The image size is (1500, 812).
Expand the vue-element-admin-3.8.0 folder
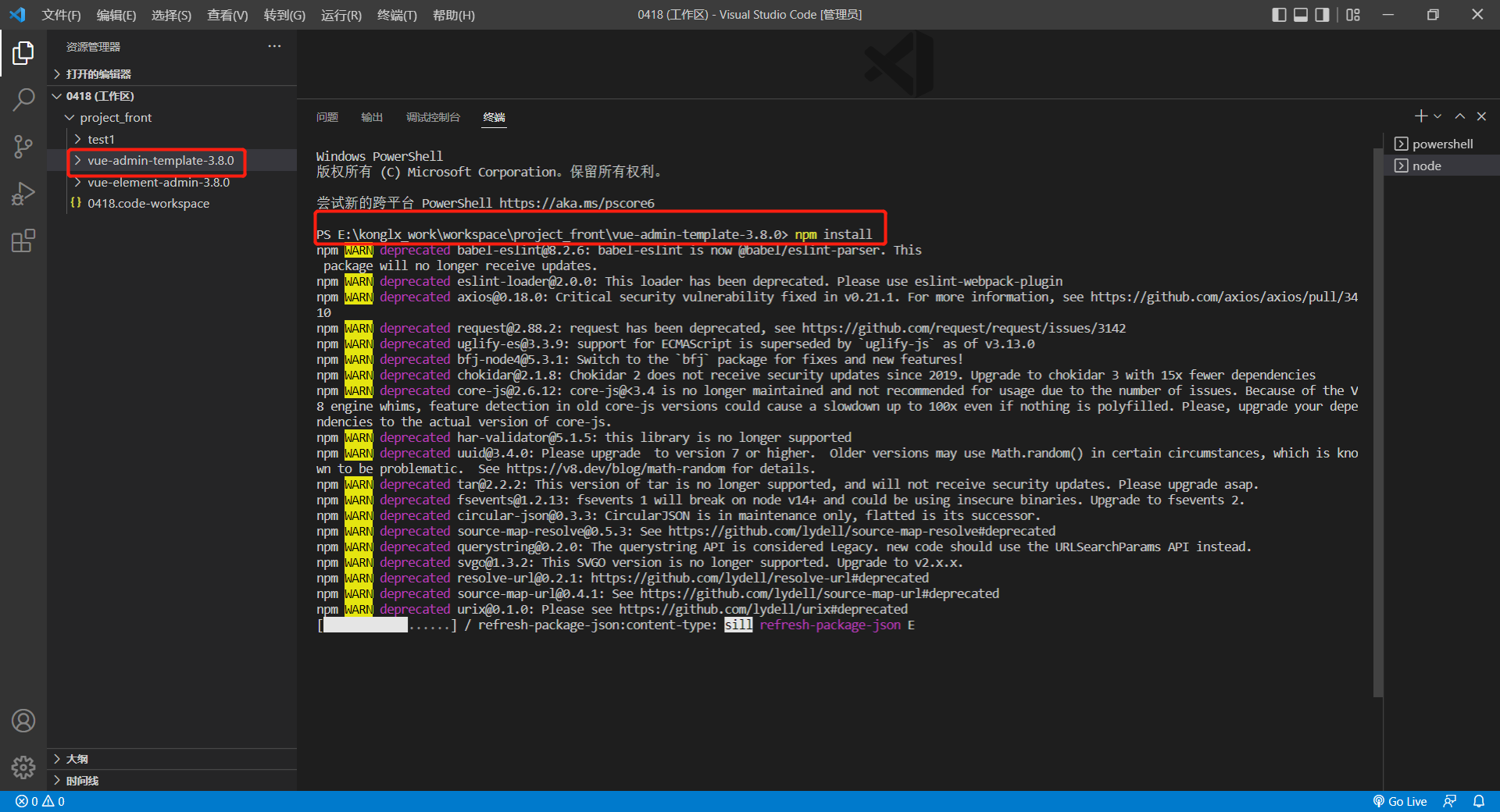[x=159, y=182]
